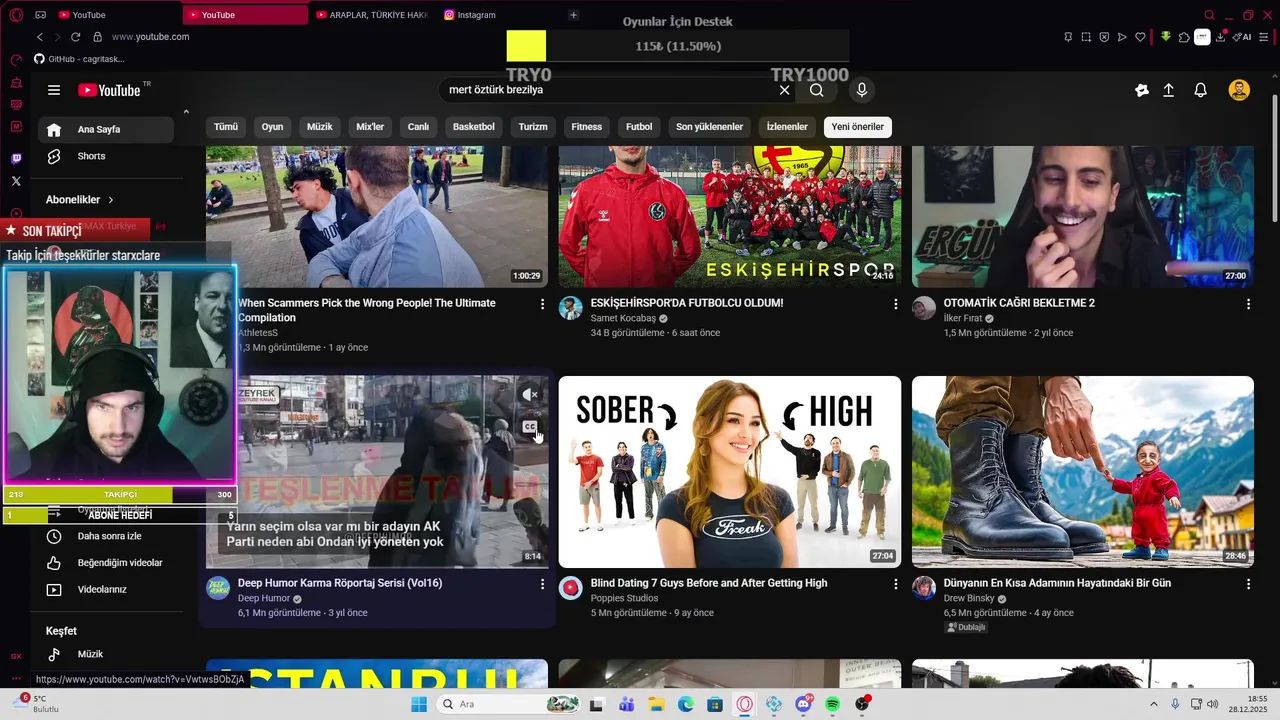Open options for When Scammers Pick video
The height and width of the screenshot is (720, 1280).
point(542,304)
